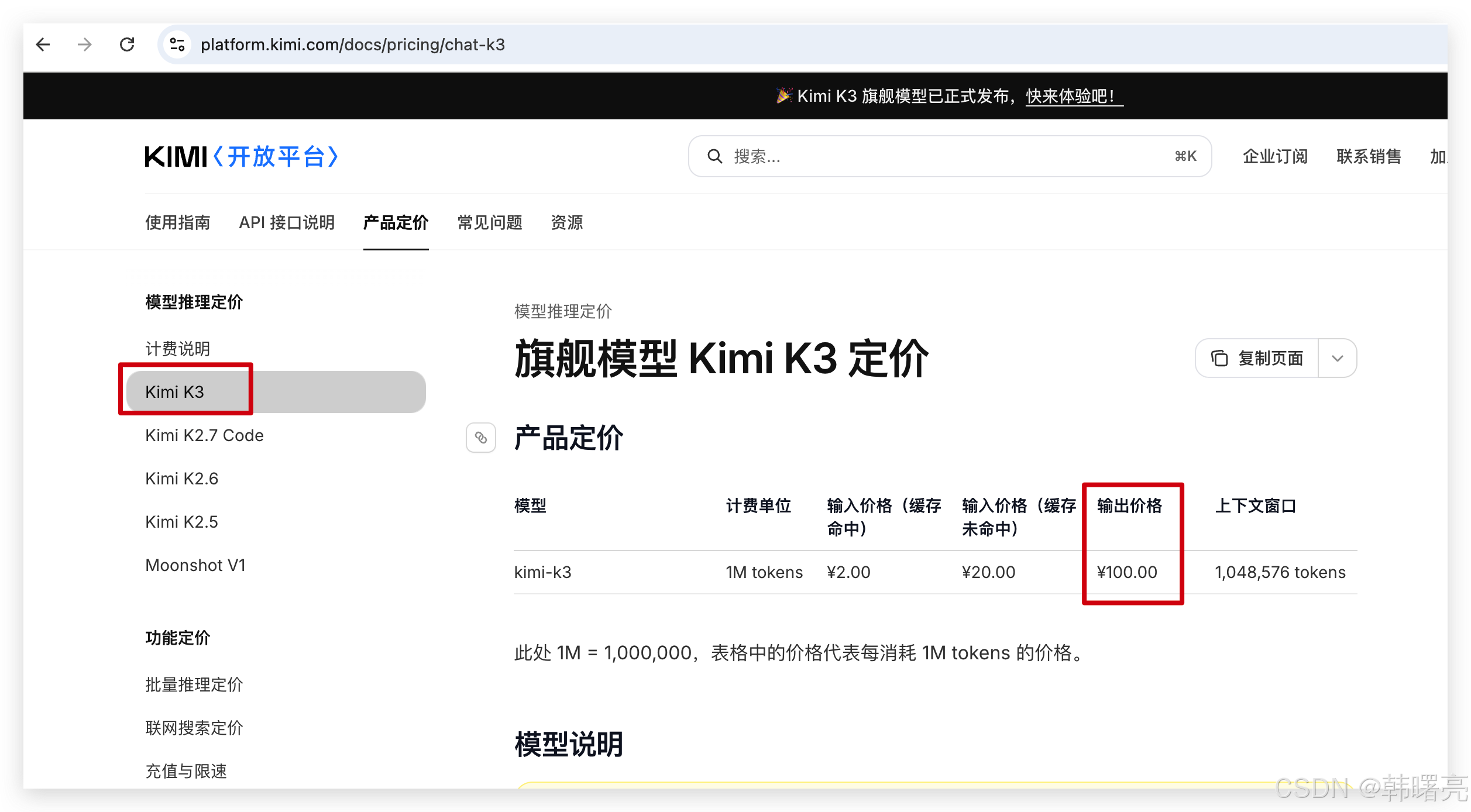Click the 联系销售 link

(x=1369, y=156)
